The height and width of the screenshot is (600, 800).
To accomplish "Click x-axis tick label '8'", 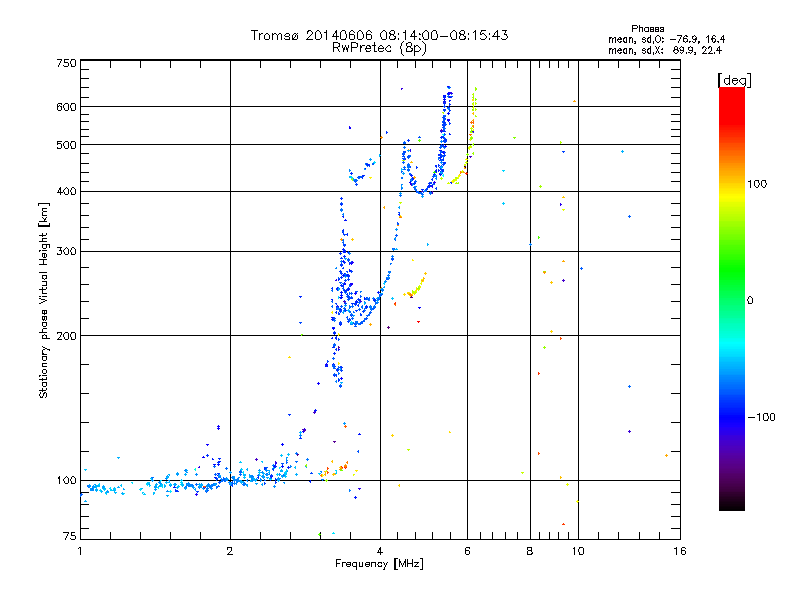I will 530,551.
